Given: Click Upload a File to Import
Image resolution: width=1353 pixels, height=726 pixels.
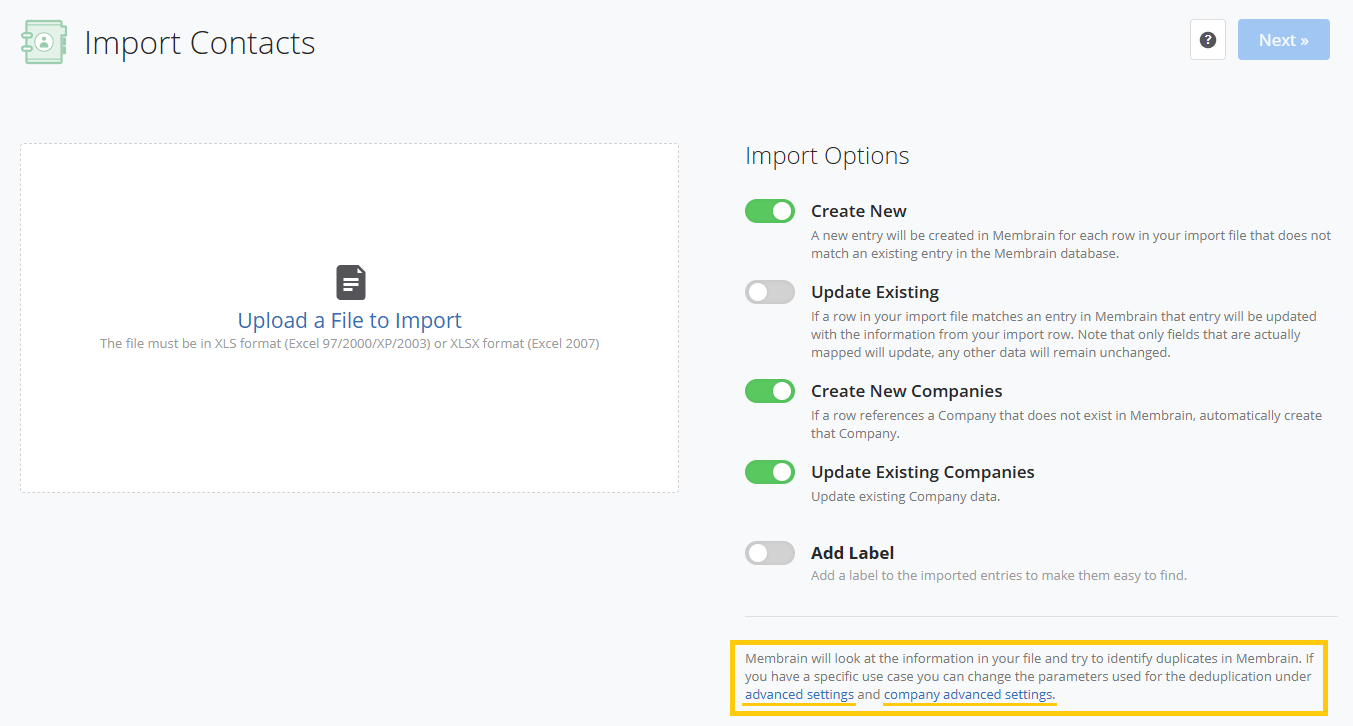Looking at the screenshot, I should click(x=349, y=319).
